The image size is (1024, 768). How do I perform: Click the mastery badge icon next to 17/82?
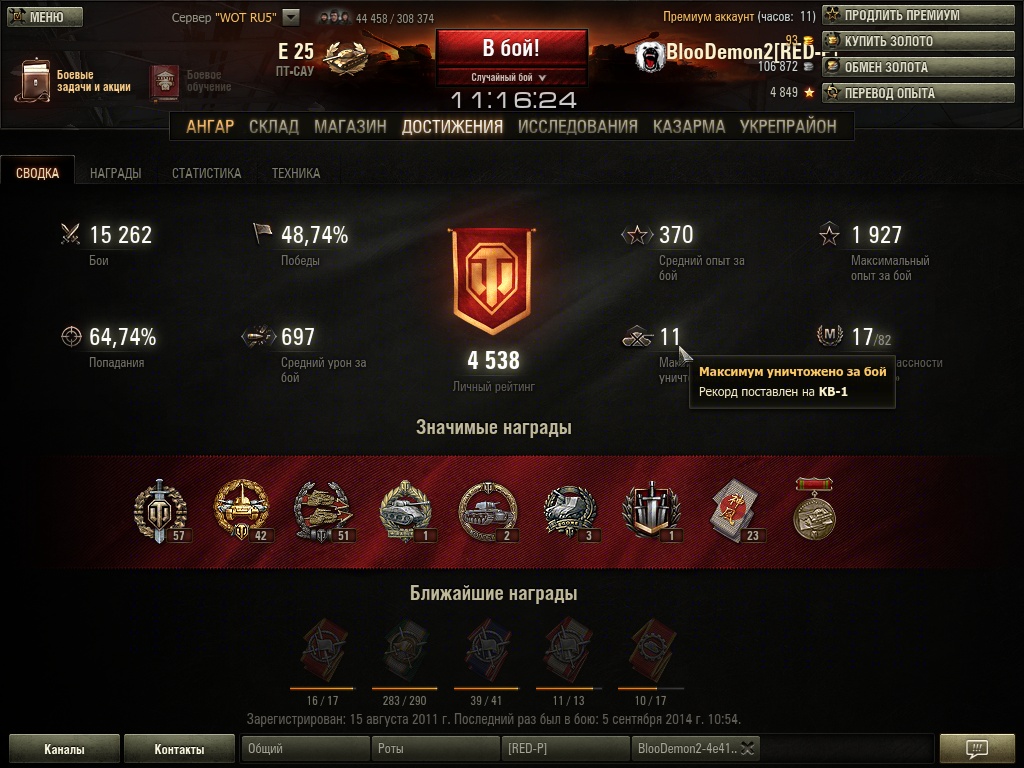[x=829, y=336]
